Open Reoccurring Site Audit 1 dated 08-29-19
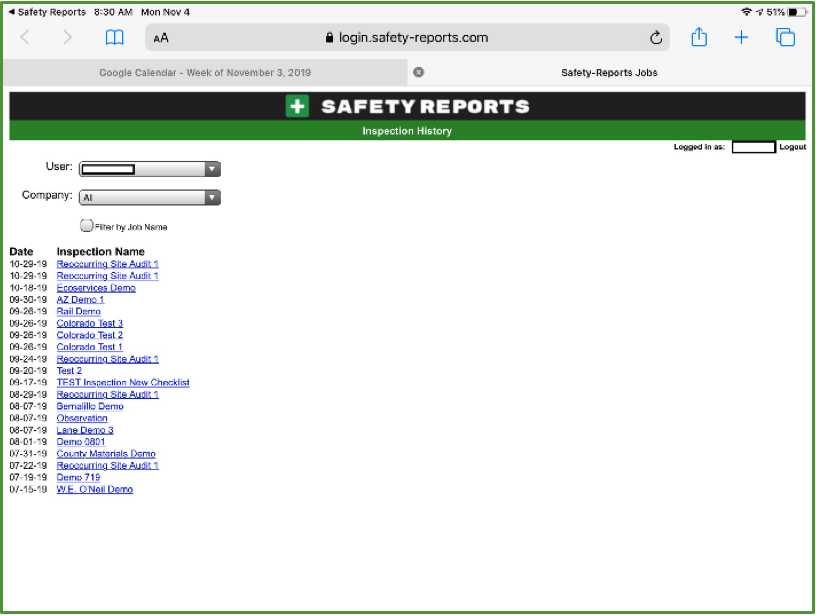The image size is (816, 615). pos(108,394)
